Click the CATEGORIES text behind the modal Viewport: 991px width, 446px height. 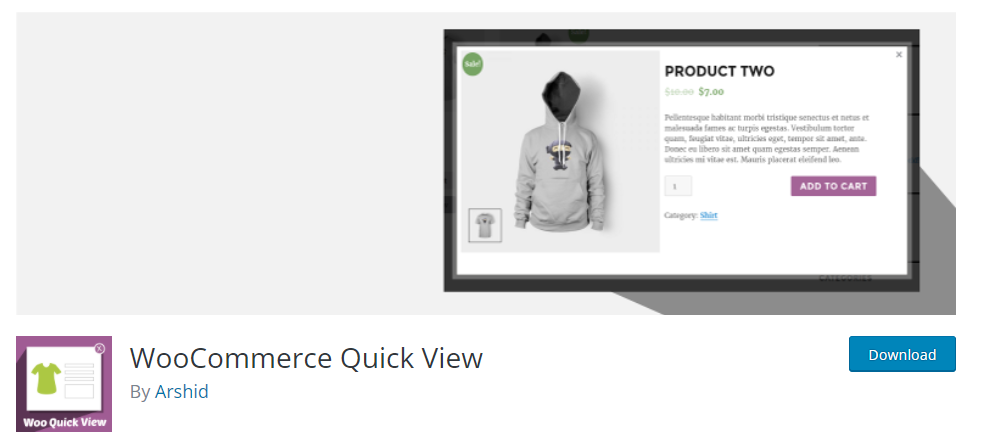coord(845,279)
